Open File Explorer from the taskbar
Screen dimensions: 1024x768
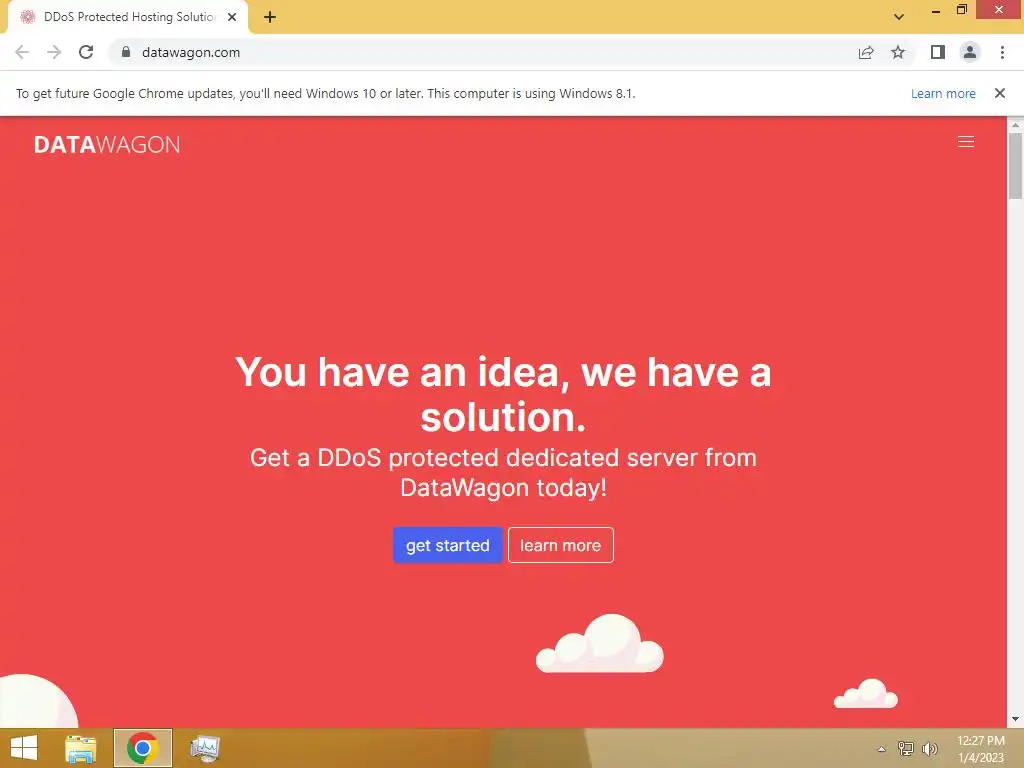tap(81, 748)
